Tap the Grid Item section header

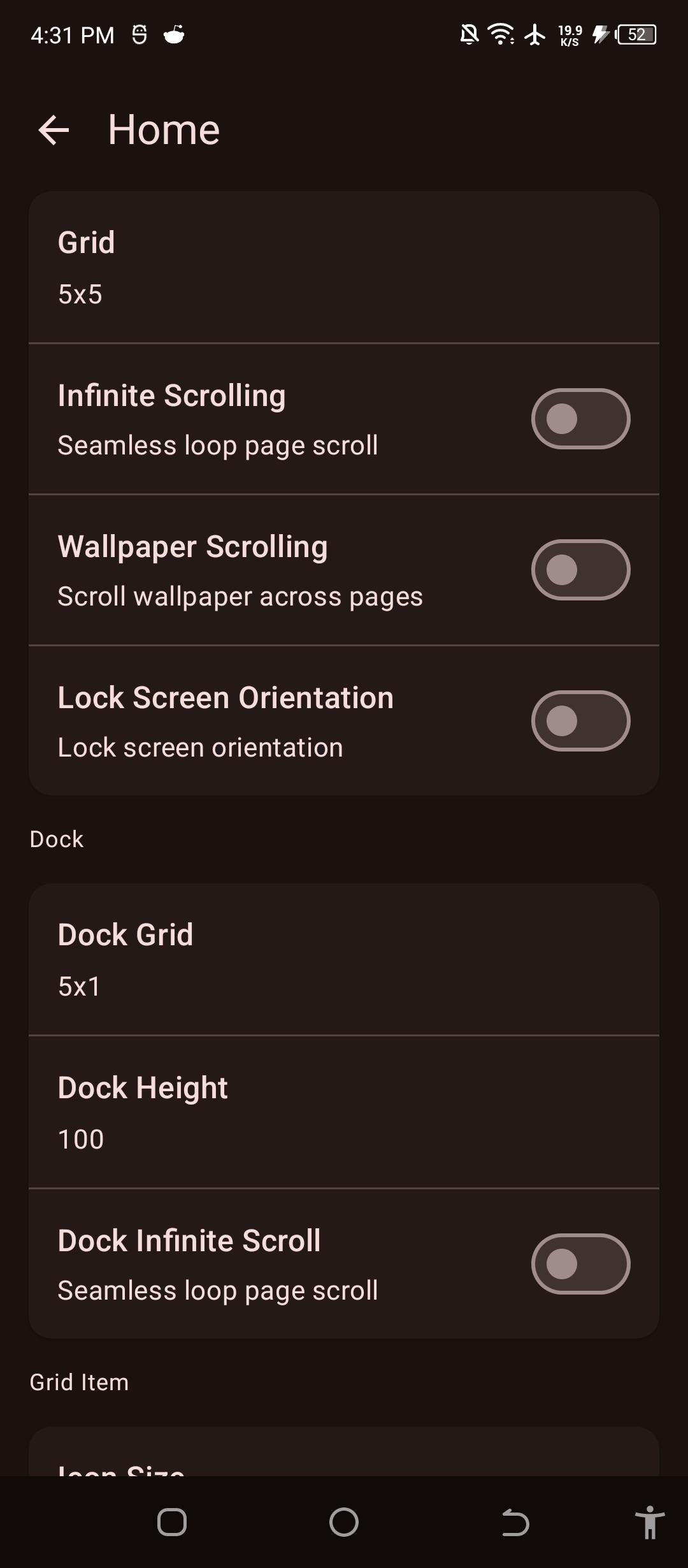click(79, 1383)
